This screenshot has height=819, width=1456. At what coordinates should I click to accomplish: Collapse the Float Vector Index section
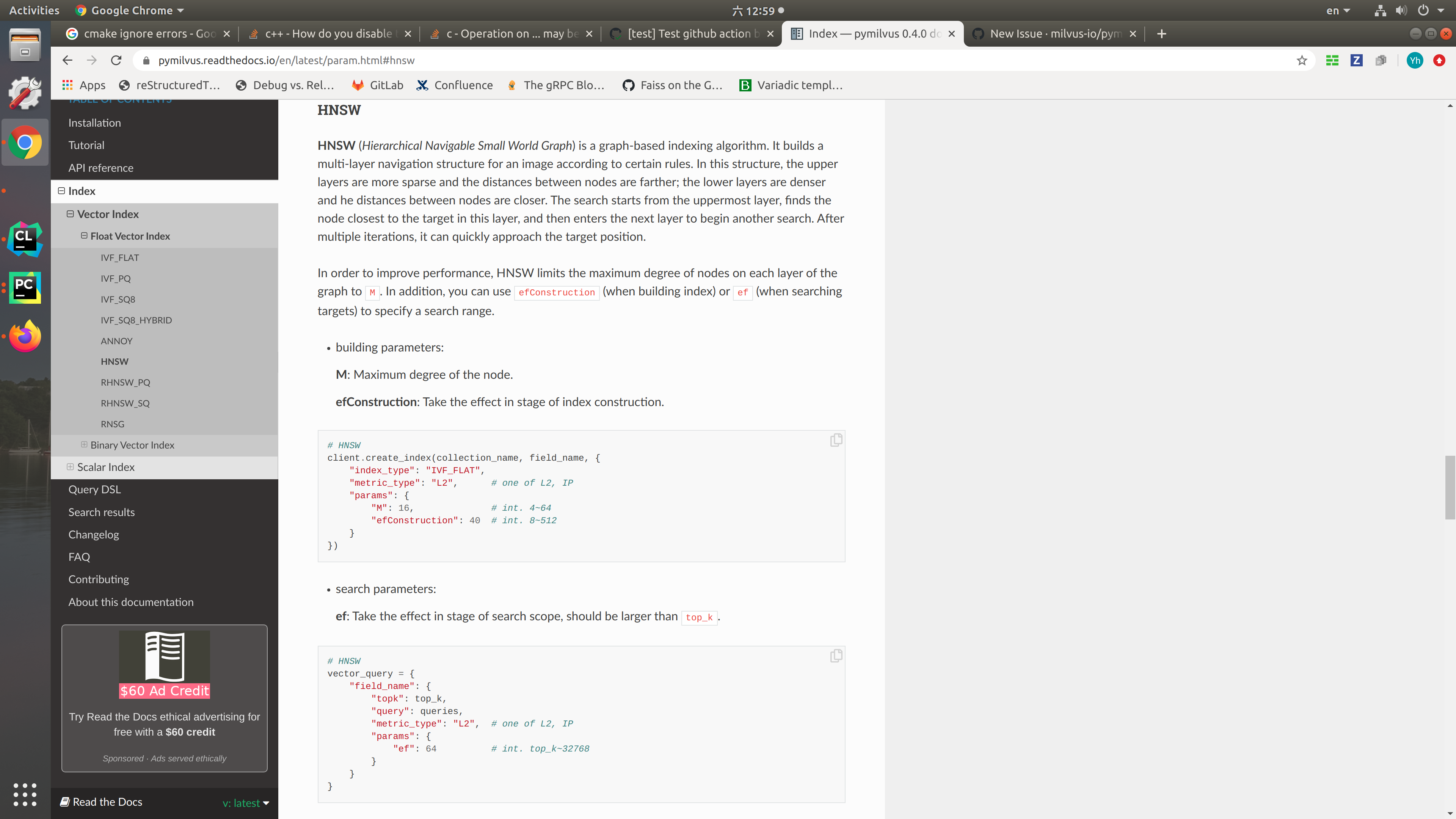click(x=84, y=236)
